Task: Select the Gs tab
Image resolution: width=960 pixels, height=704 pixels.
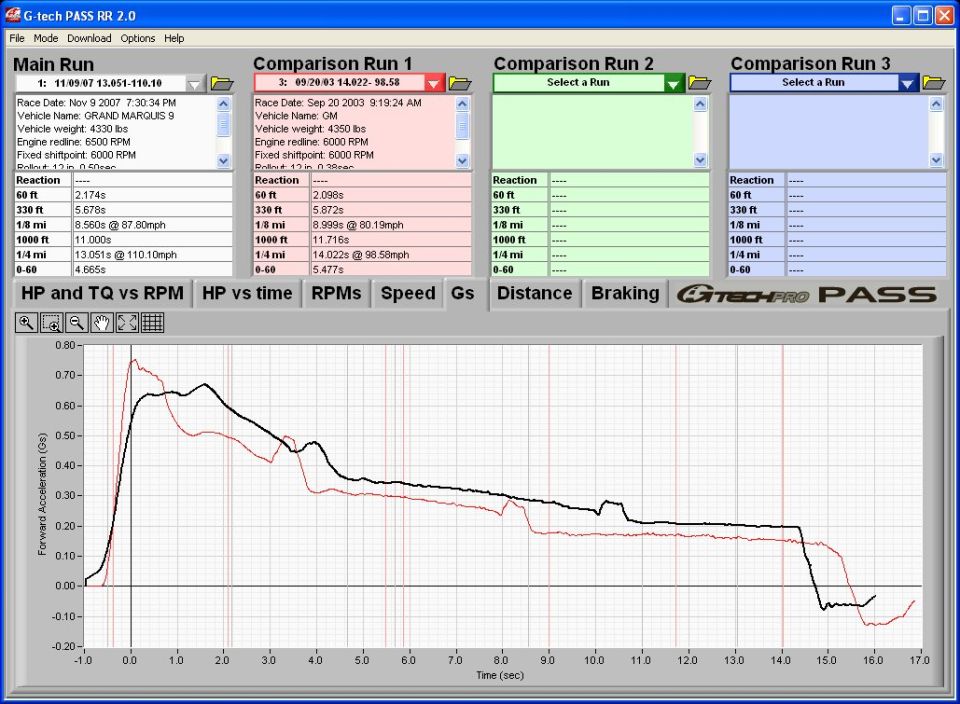Action: pyautogui.click(x=463, y=293)
